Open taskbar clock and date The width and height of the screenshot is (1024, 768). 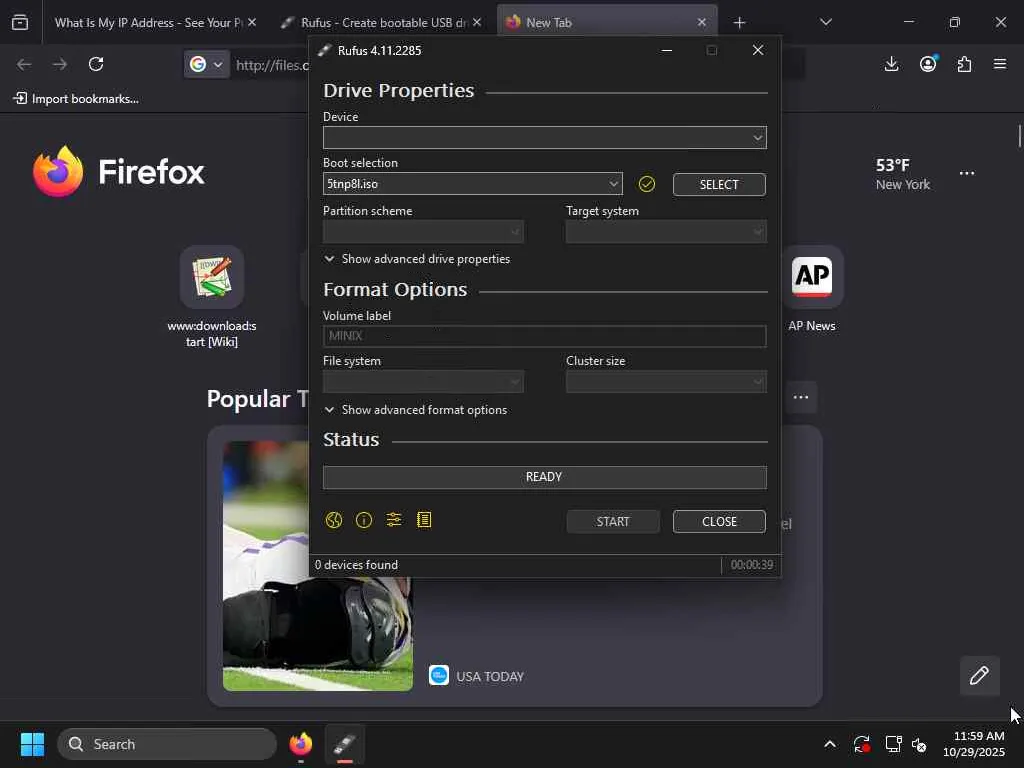(973, 744)
